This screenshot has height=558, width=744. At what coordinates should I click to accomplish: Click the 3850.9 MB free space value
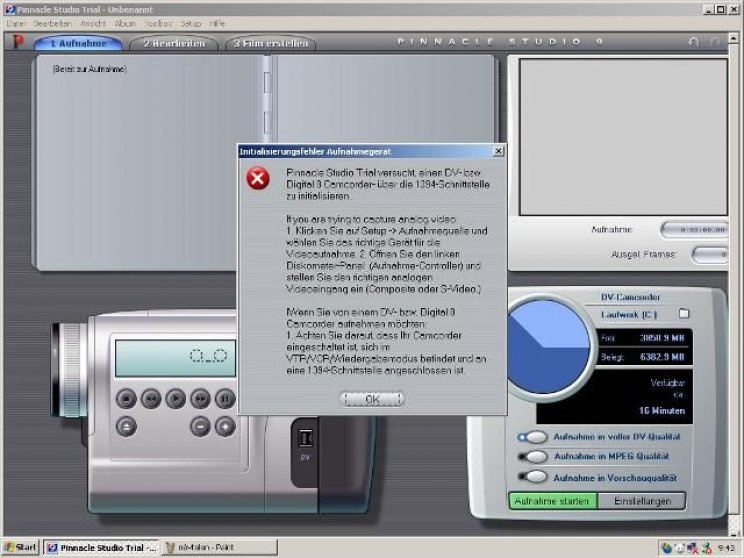(662, 338)
